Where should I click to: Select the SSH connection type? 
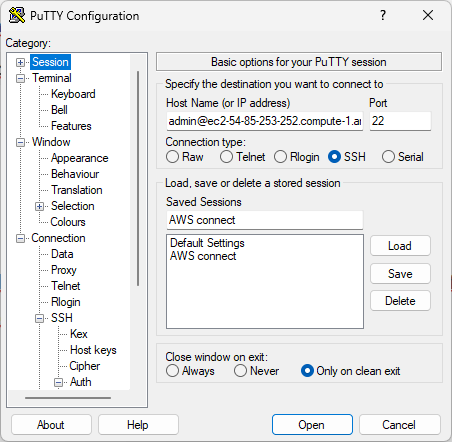347,157
